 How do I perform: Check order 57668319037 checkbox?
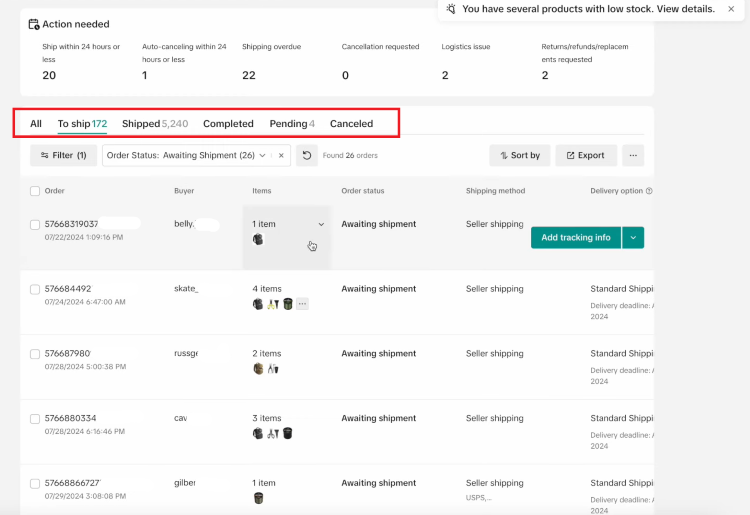coord(35,225)
